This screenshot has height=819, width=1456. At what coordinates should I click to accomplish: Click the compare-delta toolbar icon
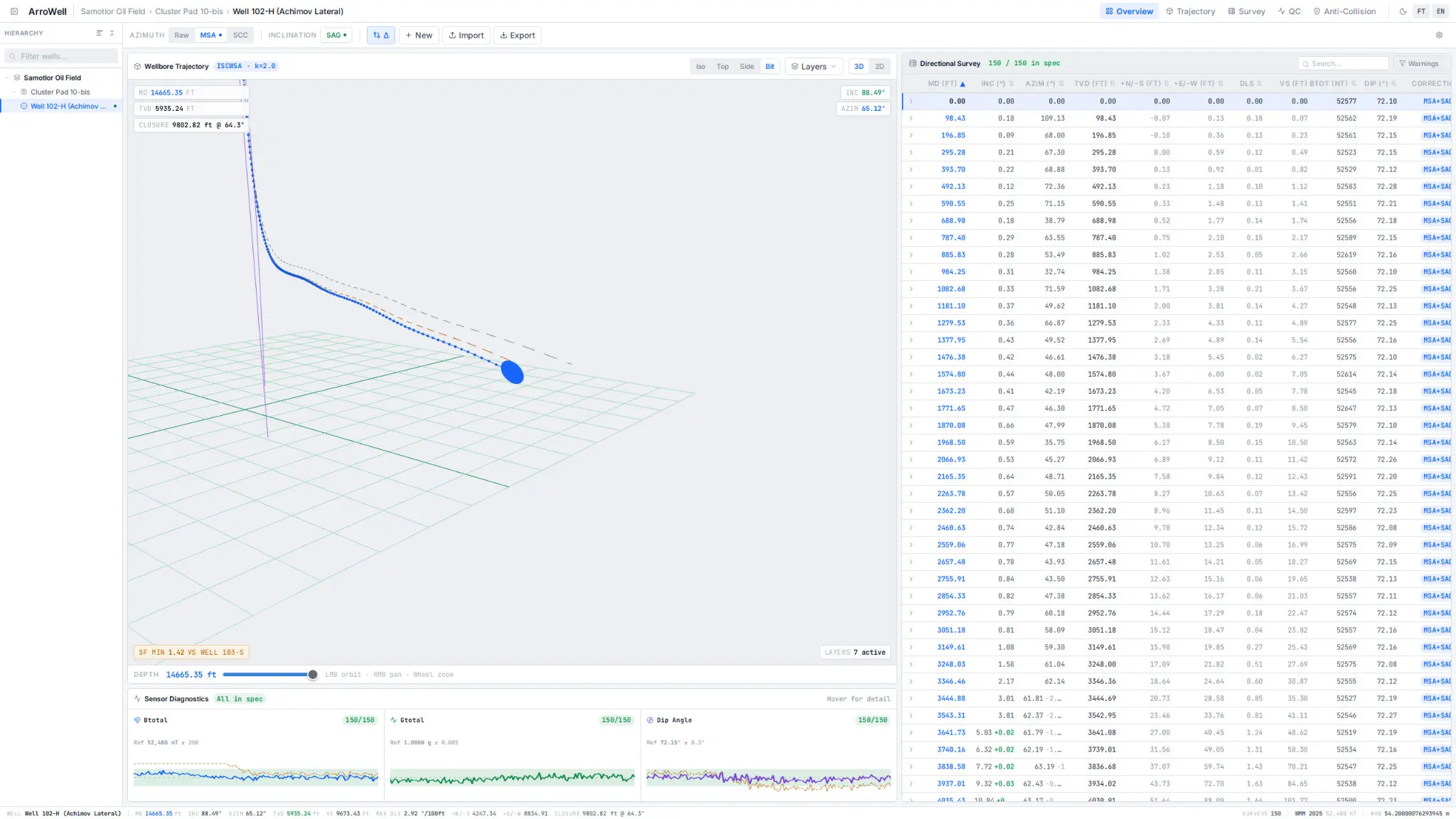click(x=381, y=35)
